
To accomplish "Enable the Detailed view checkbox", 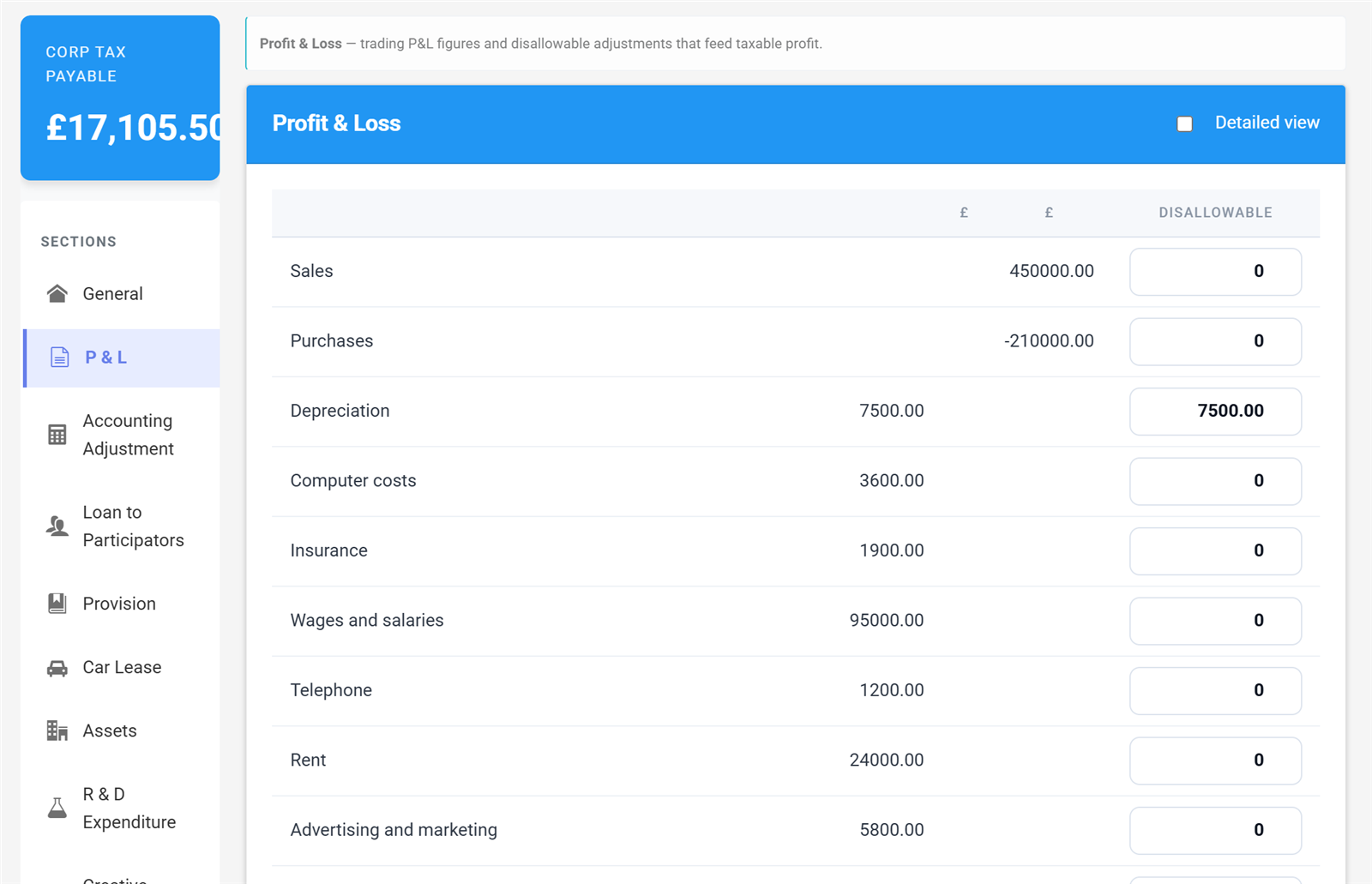I will (1184, 124).
